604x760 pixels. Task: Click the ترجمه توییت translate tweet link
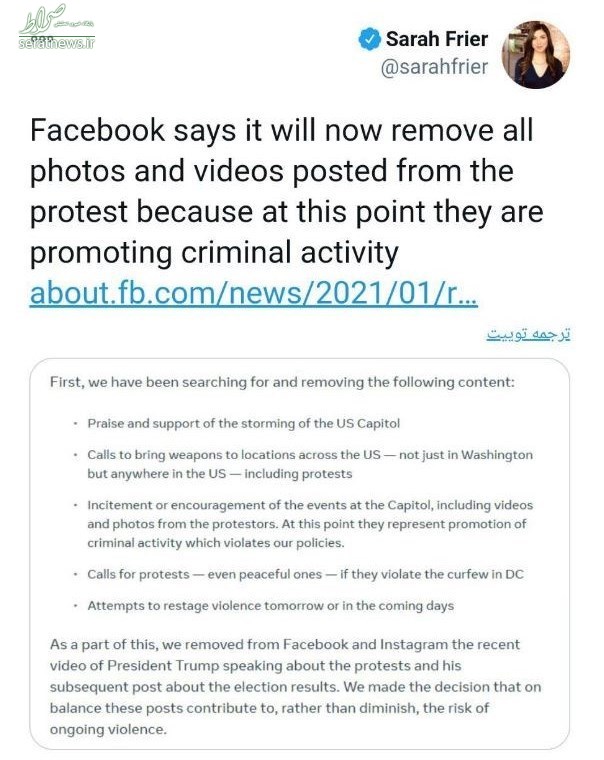[528, 334]
